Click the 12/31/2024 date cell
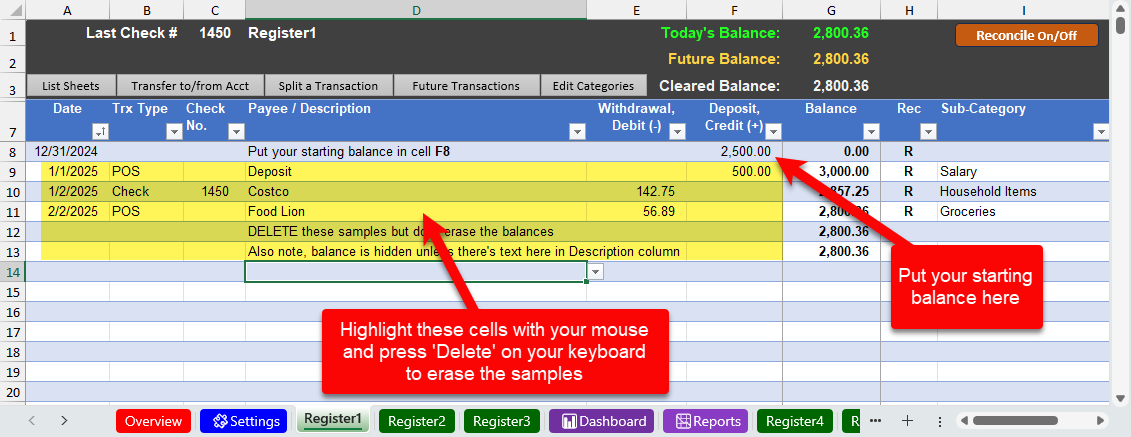Image resolution: width=1131 pixels, height=437 pixels. [x=68, y=152]
